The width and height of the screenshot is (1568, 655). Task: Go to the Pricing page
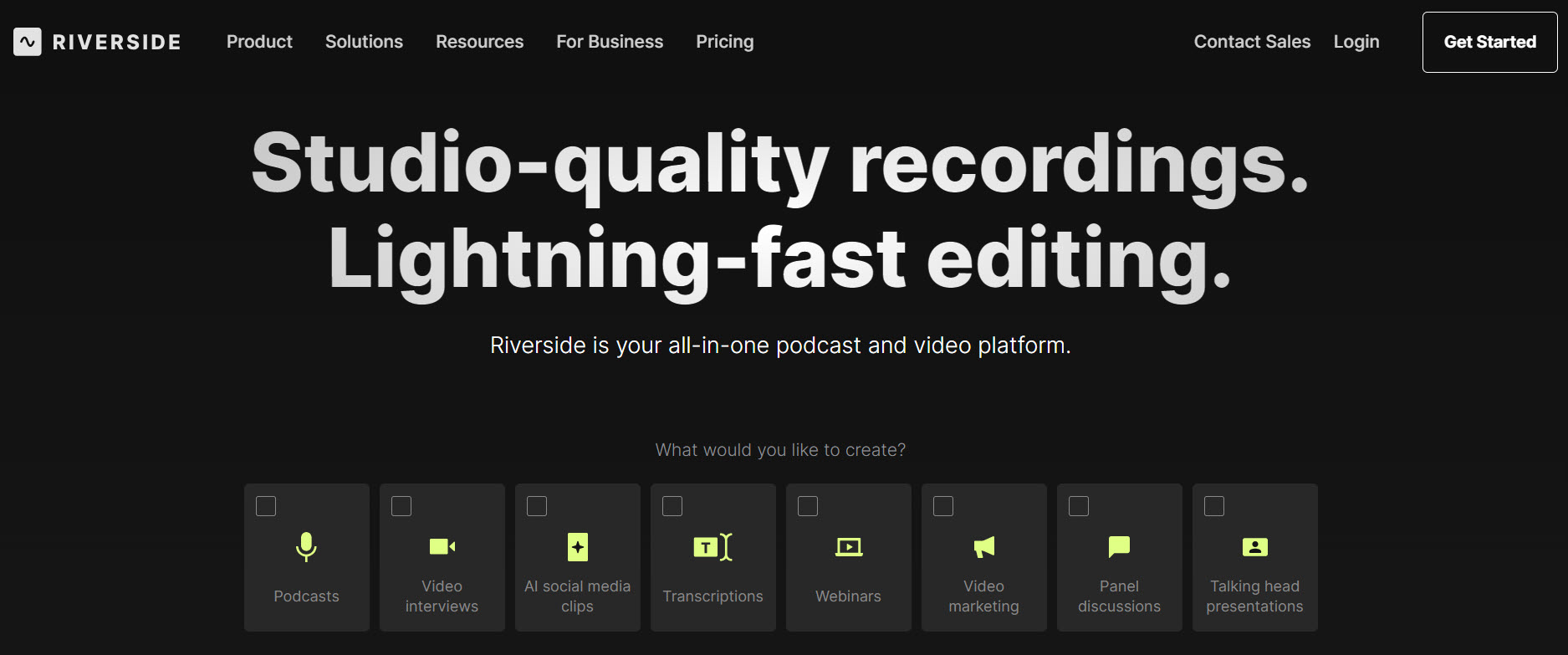[725, 42]
